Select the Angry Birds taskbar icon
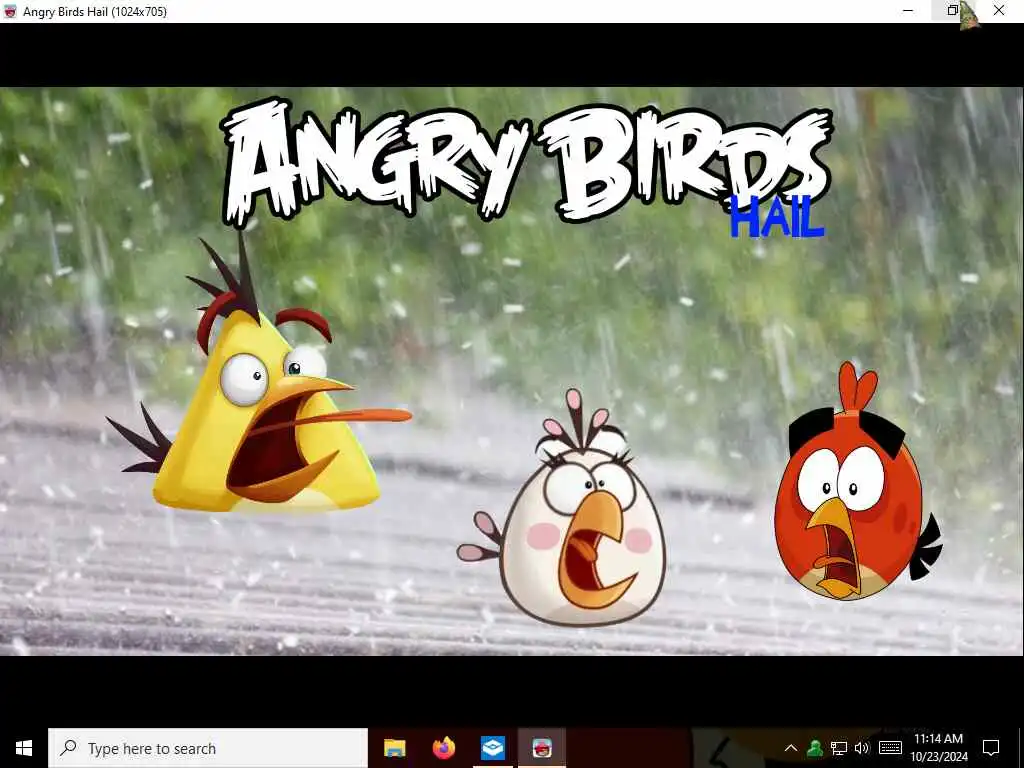 (x=541, y=748)
